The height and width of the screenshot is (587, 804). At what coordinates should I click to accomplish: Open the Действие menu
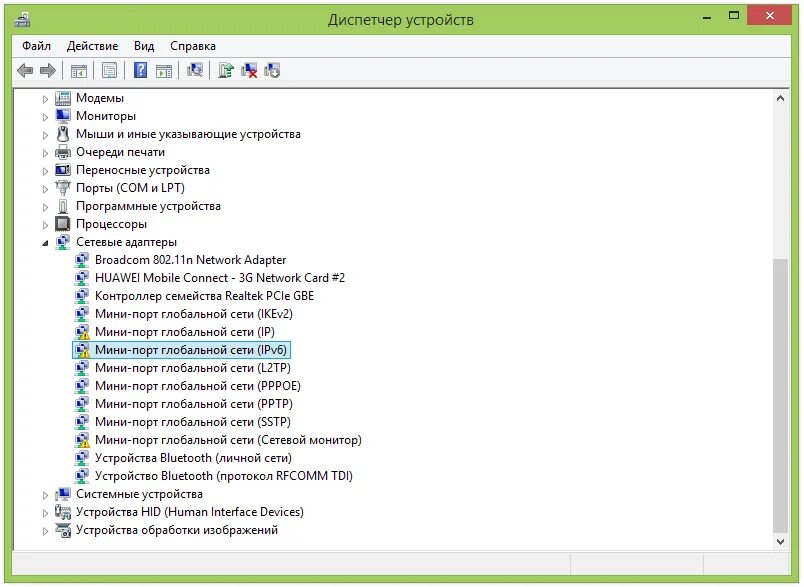point(92,46)
